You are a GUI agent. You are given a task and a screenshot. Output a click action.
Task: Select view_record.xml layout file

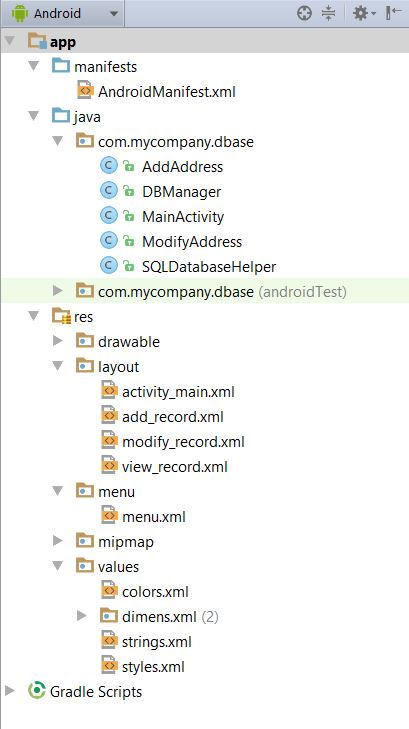[x=175, y=467]
